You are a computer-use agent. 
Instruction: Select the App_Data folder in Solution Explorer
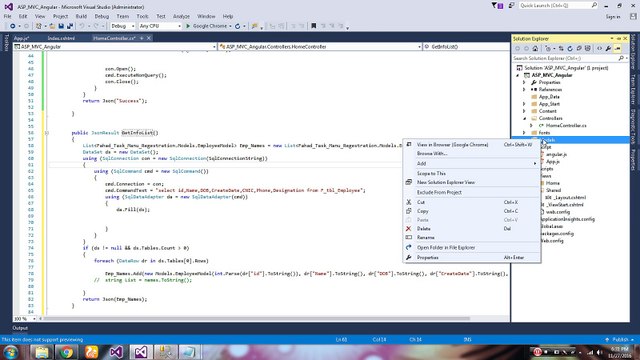[549, 97]
